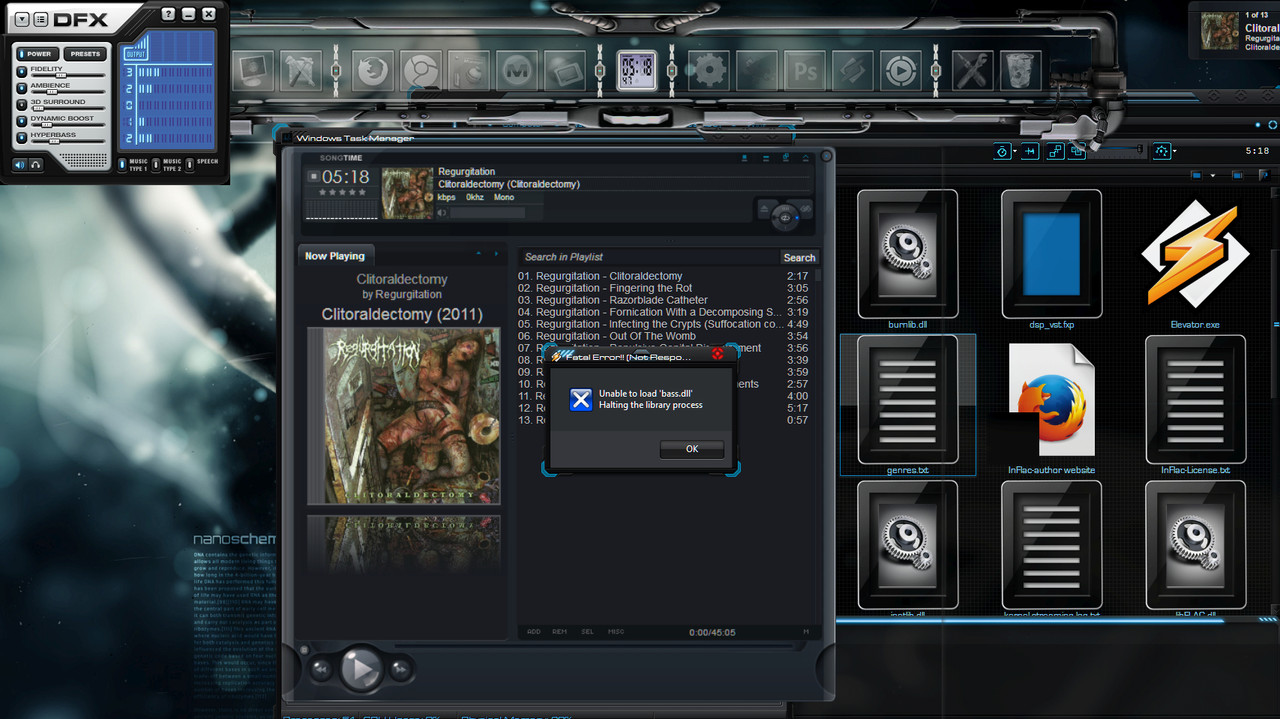Launch Firefox from the top dock

click(371, 71)
